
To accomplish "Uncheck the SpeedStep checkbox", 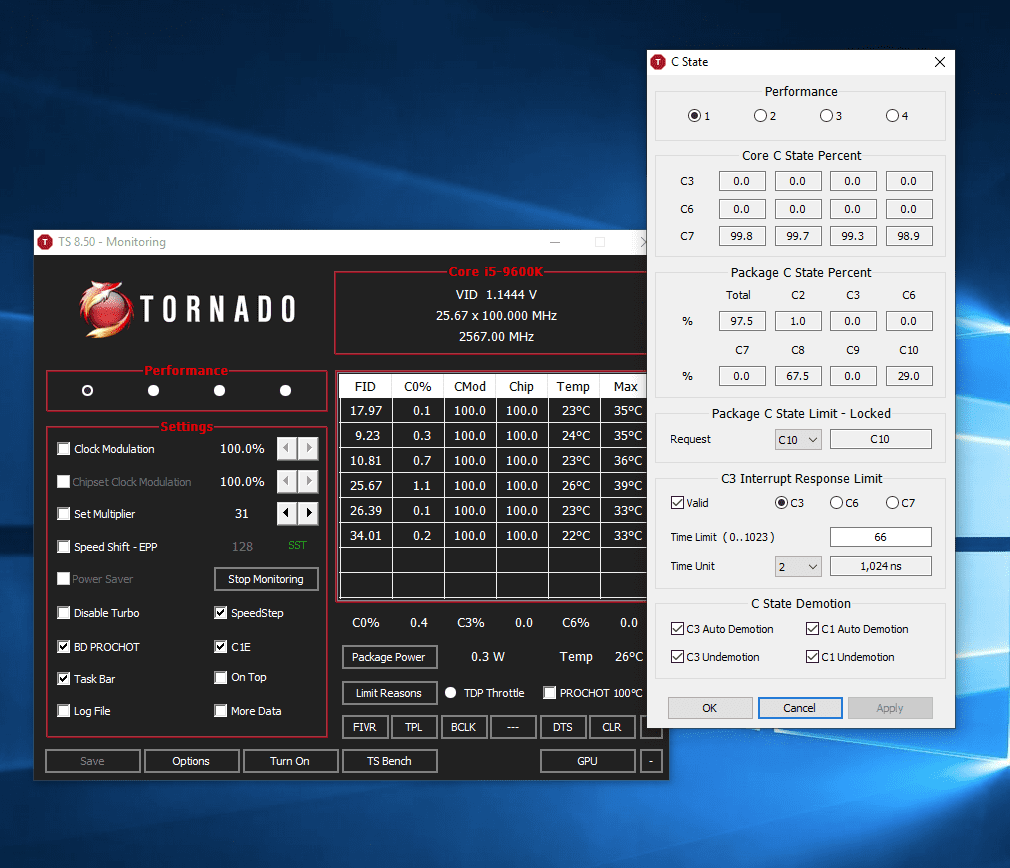I will coord(220,613).
